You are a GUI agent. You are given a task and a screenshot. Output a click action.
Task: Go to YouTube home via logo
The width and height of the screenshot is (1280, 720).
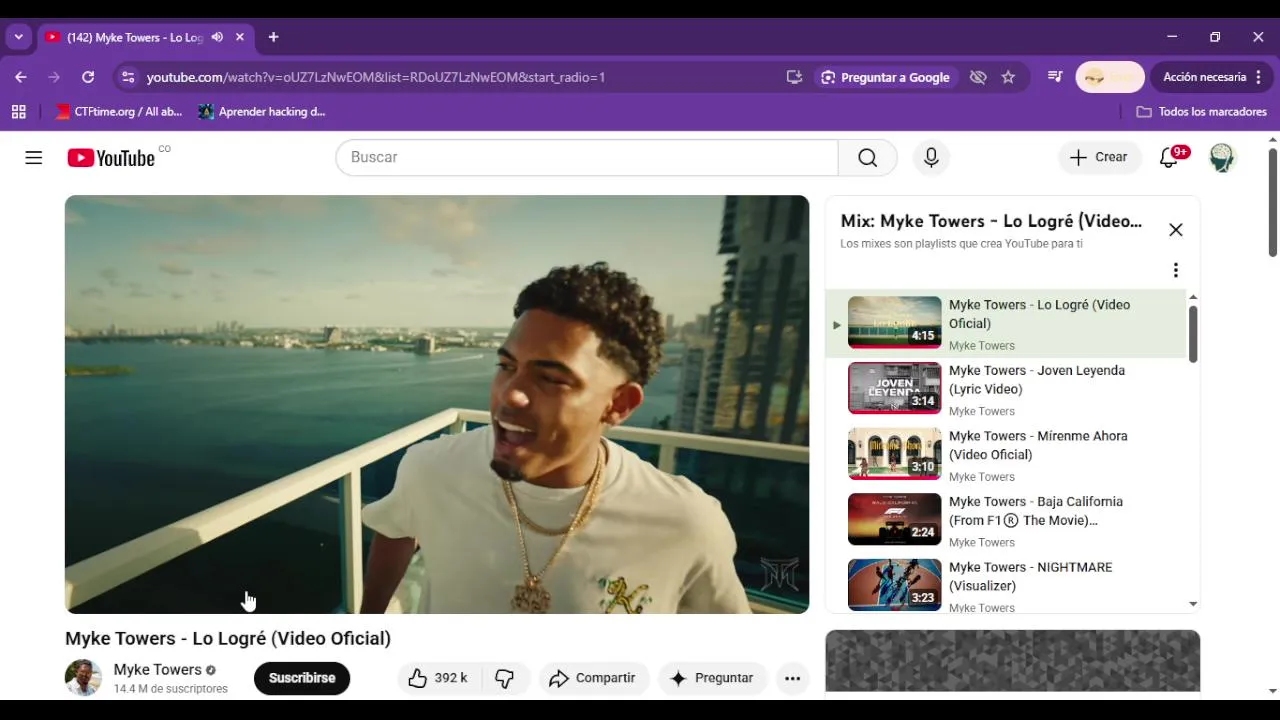111,158
